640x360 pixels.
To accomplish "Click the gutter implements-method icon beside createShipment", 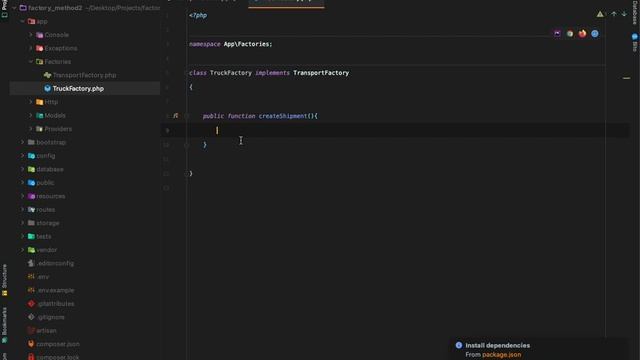I will (176, 116).
